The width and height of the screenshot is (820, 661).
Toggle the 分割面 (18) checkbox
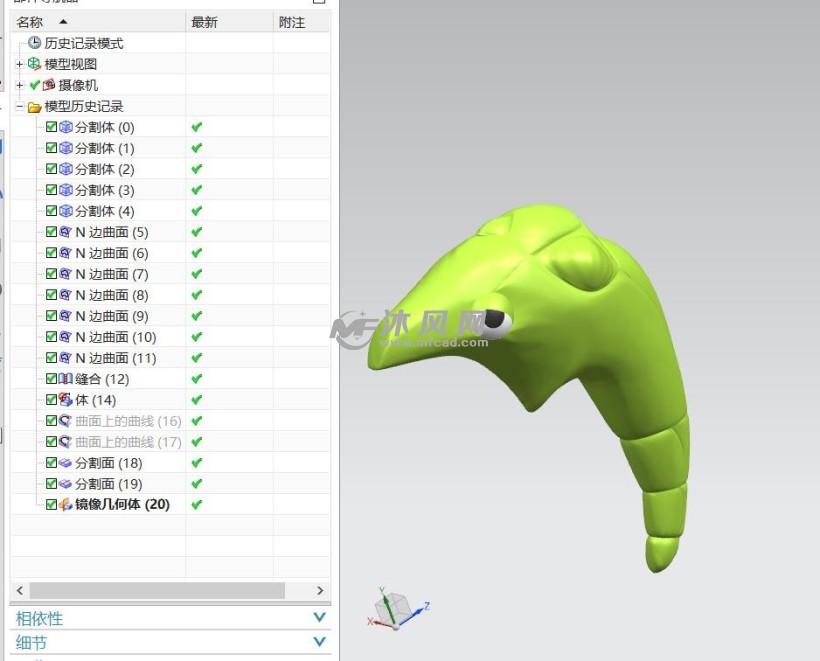(x=51, y=462)
